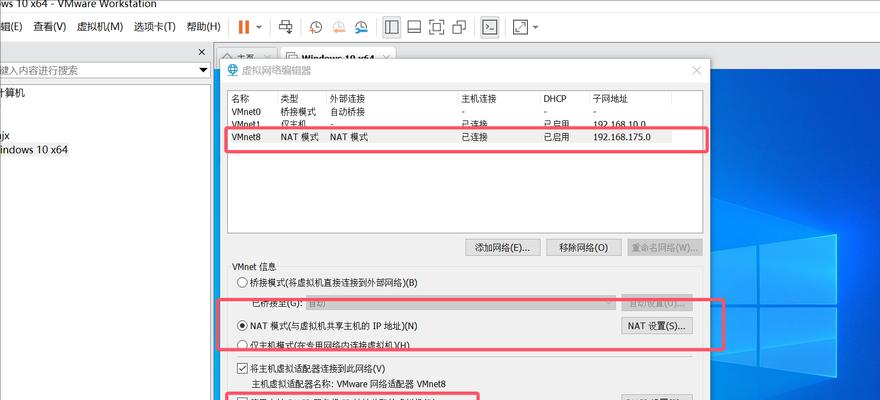Close the library panel with its X
The height and width of the screenshot is (400, 880).
[x=202, y=52]
